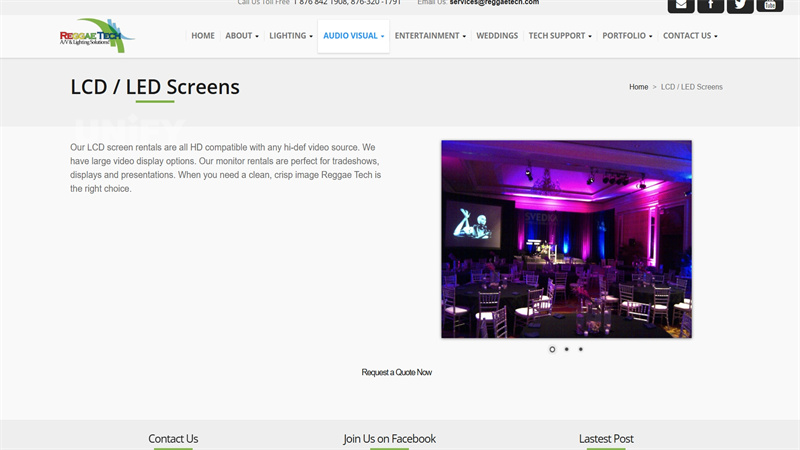Select the third slideshow dot
Screen dimensions: 800x450
(x=581, y=349)
